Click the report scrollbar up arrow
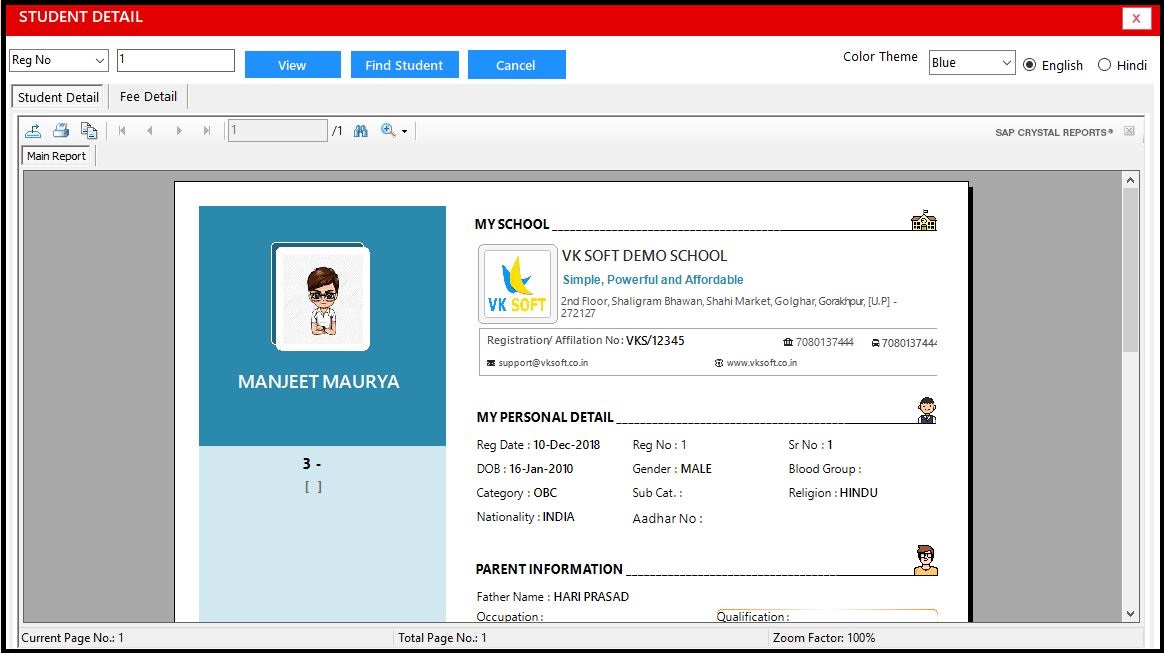This screenshot has width=1164, height=653. click(1130, 180)
